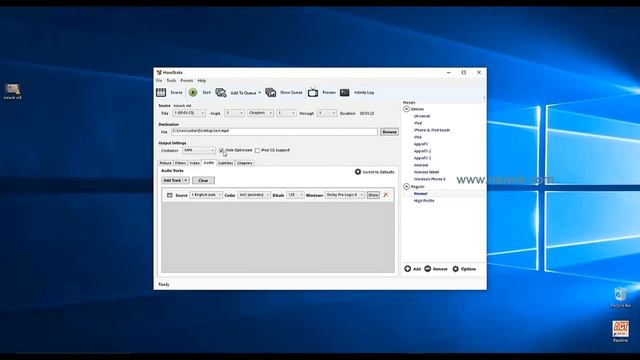Click the Show button on audio track

pyautogui.click(x=373, y=195)
